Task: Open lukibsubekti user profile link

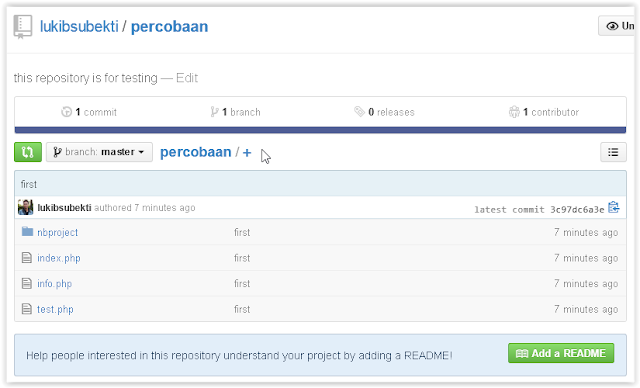Action: pos(79,27)
